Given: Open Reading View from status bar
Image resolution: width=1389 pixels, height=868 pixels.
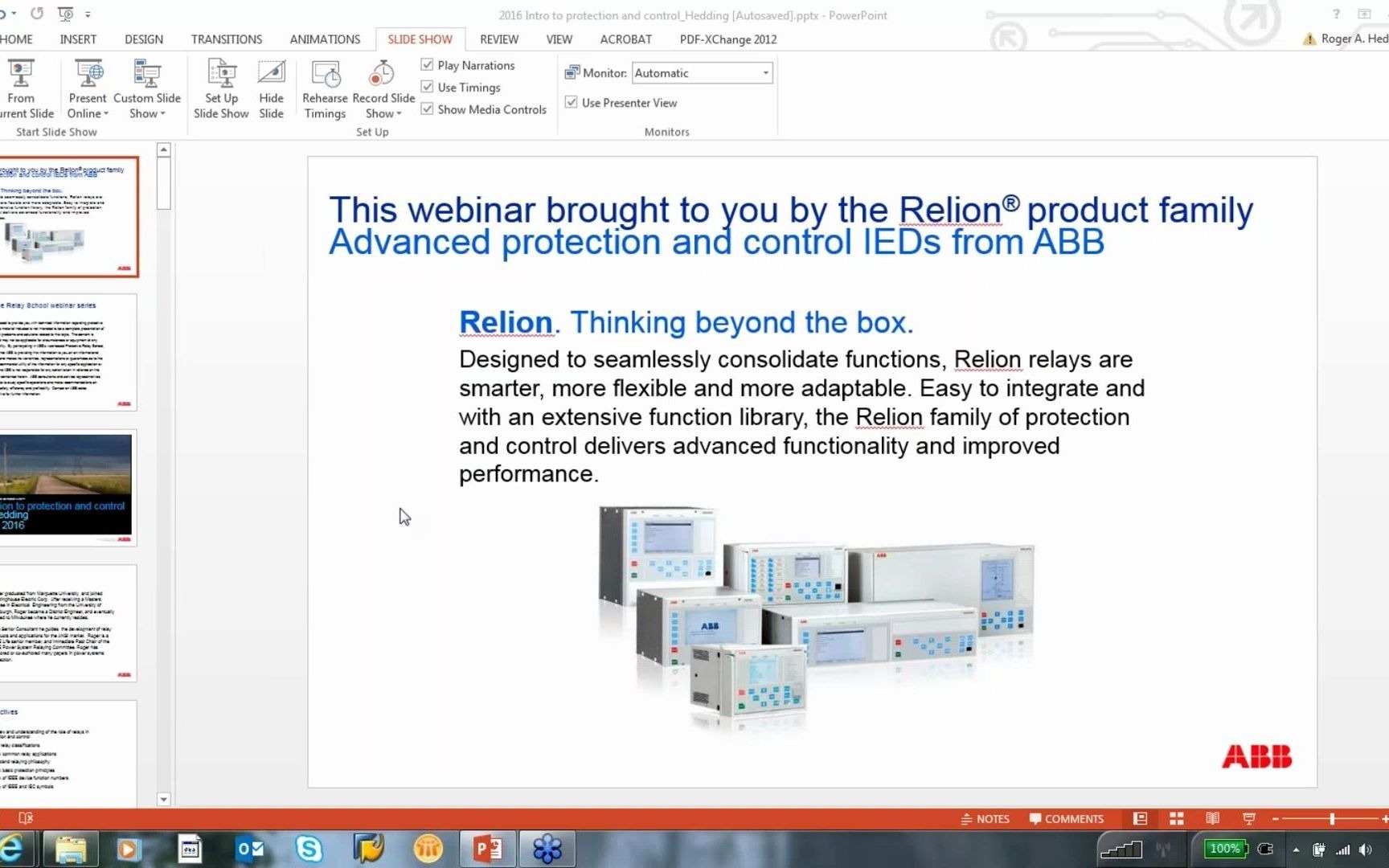Looking at the screenshot, I should 1212,818.
